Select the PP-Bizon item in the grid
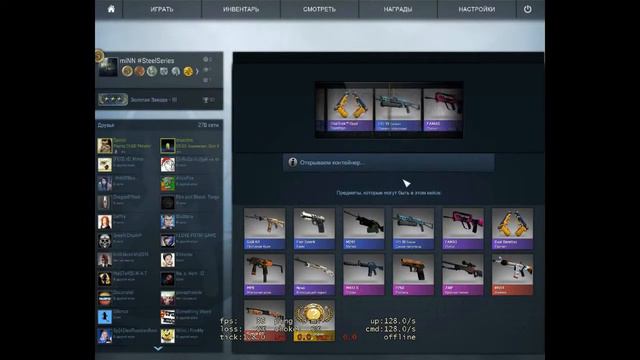This screenshot has height=360, width=640. pos(413,229)
